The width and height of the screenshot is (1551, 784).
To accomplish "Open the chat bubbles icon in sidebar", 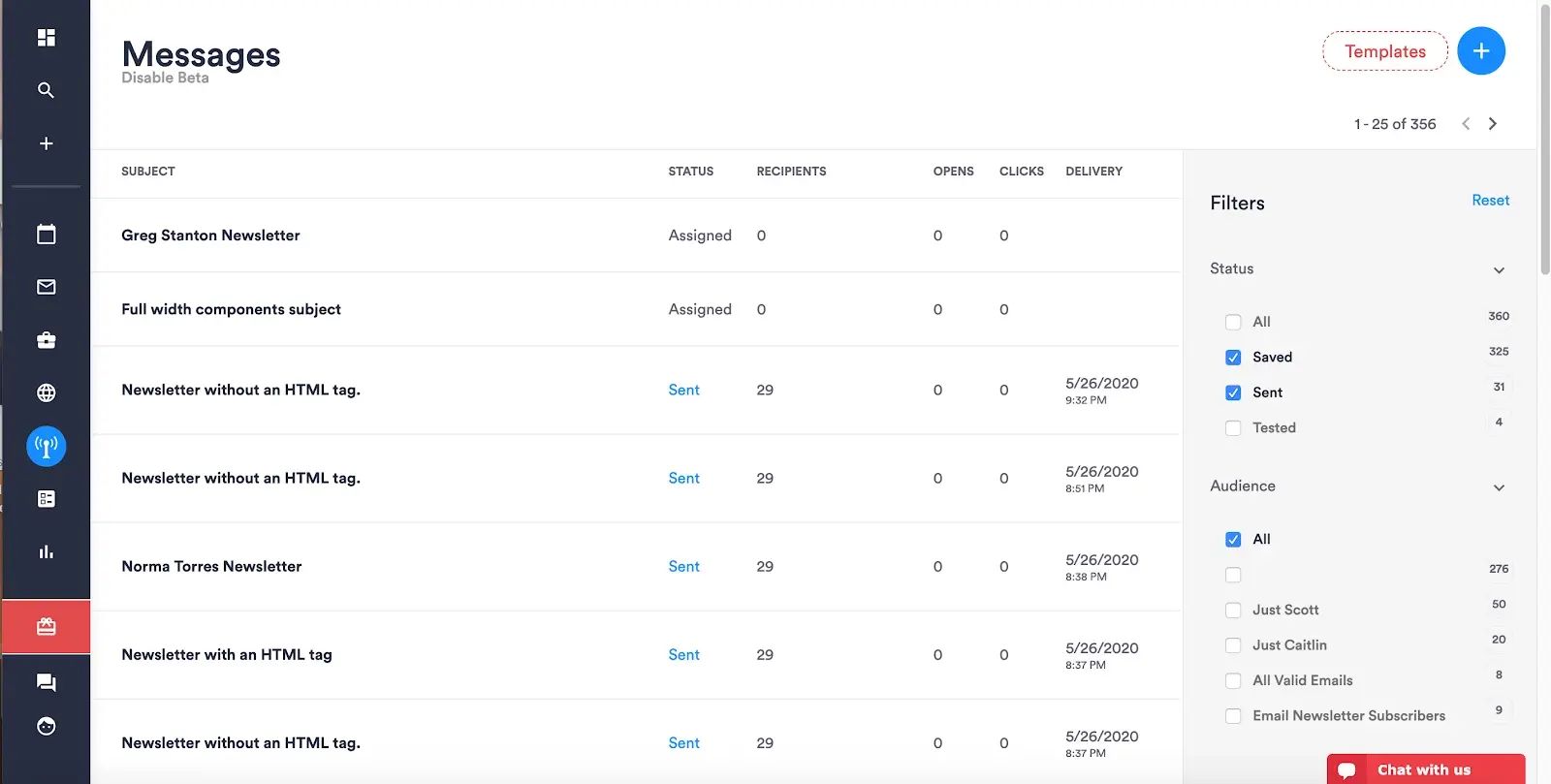I will pos(46,682).
